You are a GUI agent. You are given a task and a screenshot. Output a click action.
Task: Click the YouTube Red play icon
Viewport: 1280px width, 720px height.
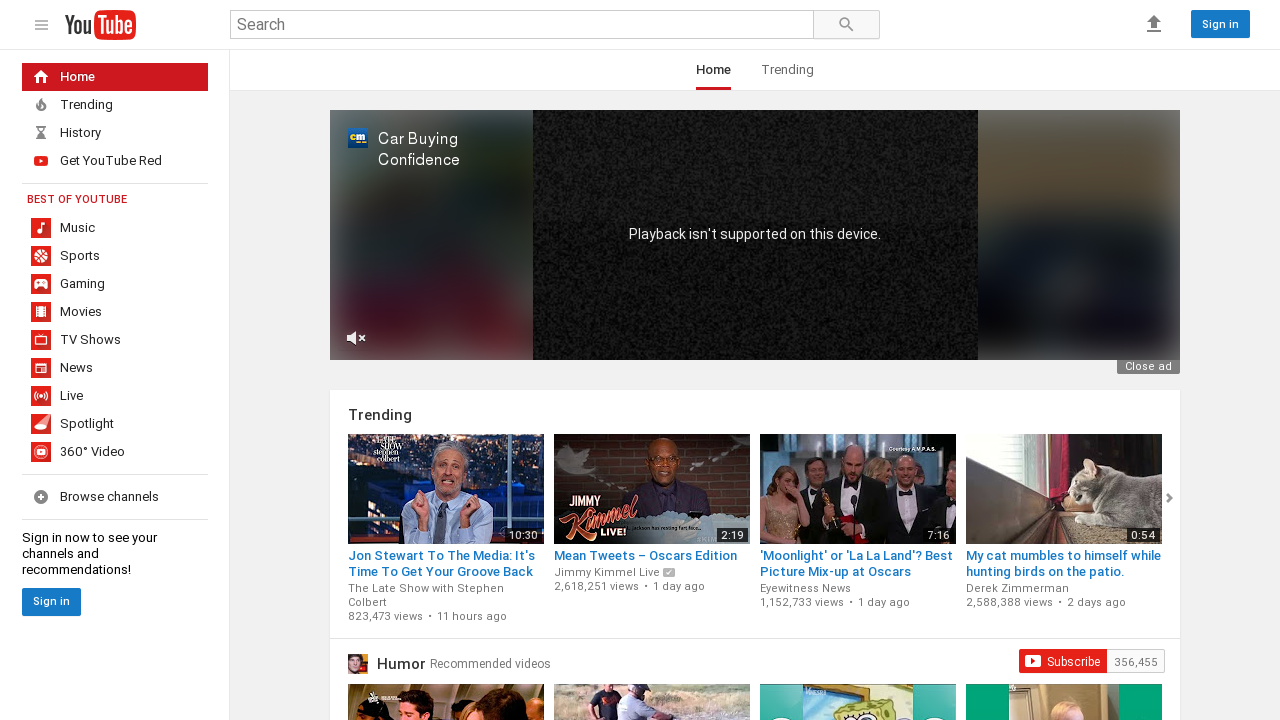click(x=41, y=161)
